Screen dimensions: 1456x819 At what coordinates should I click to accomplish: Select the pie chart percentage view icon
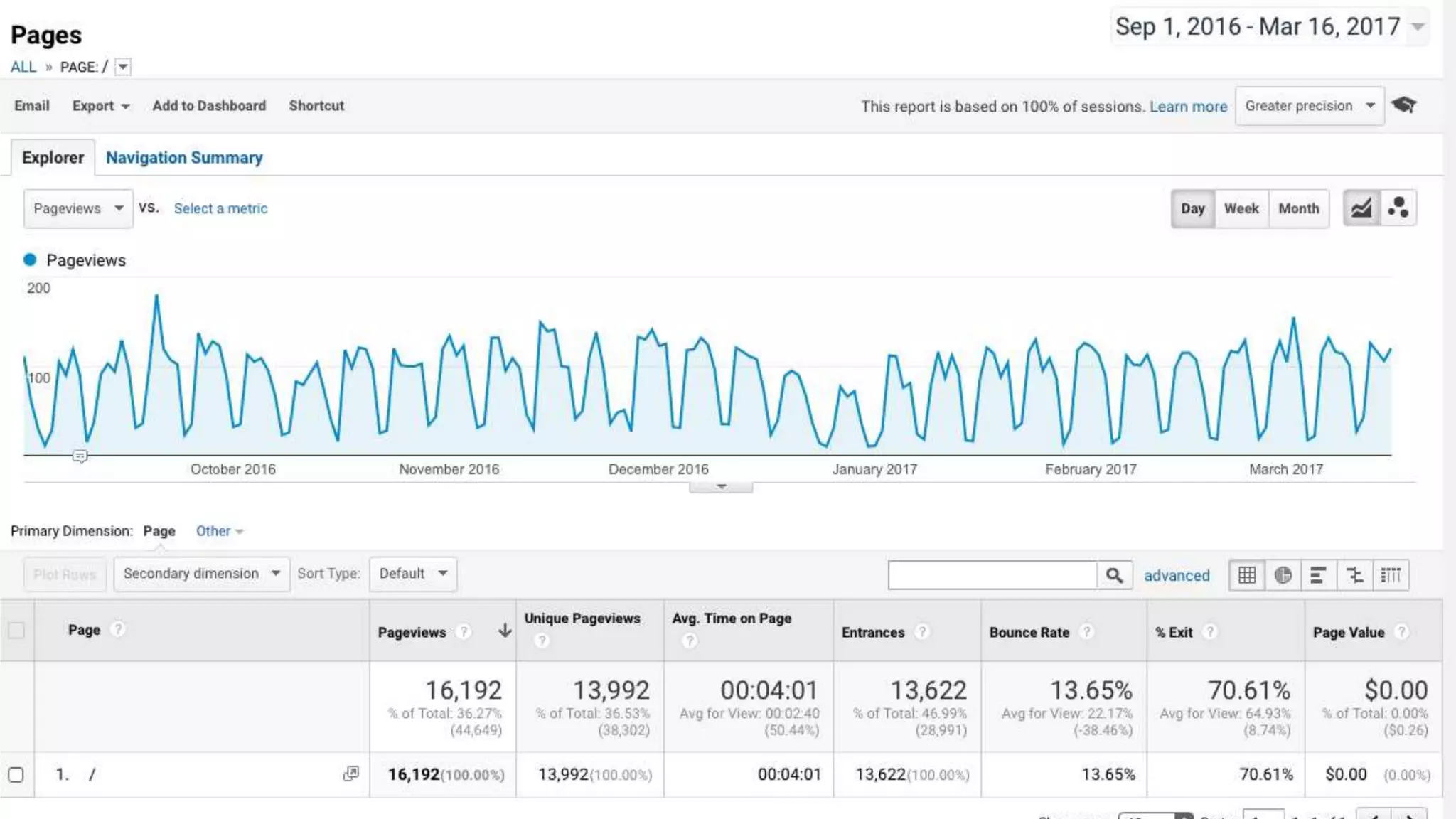click(x=1283, y=575)
